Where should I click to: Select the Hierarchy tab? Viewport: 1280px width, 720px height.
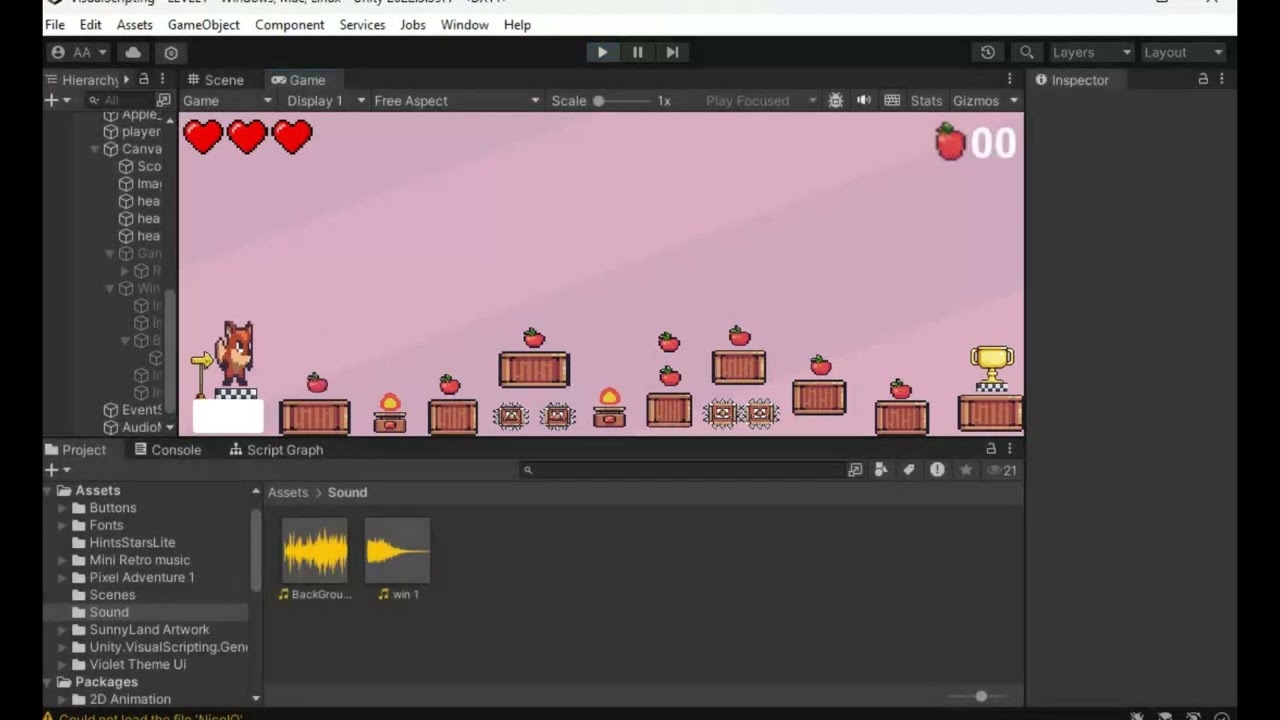click(81, 80)
